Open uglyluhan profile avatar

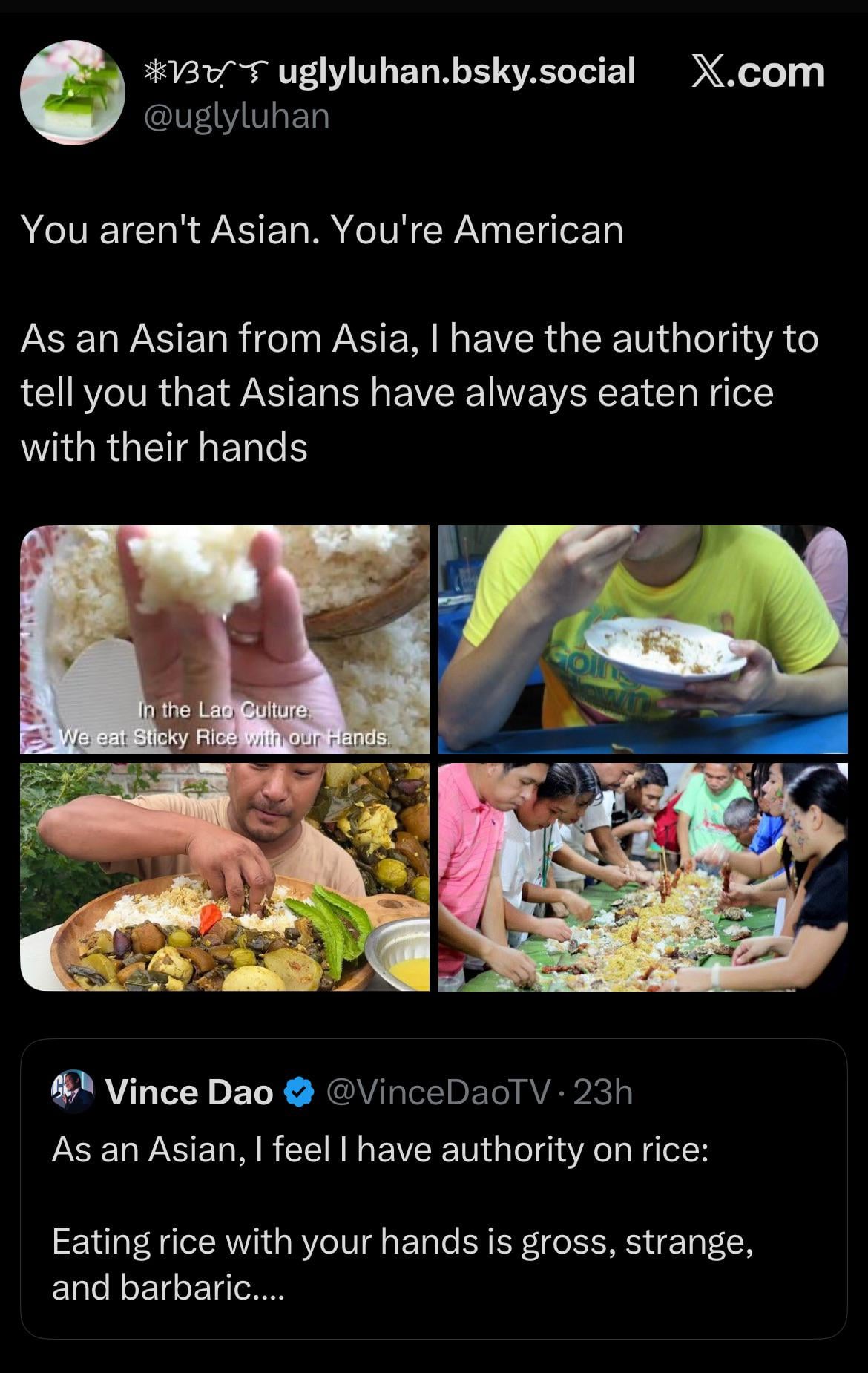tap(72, 93)
